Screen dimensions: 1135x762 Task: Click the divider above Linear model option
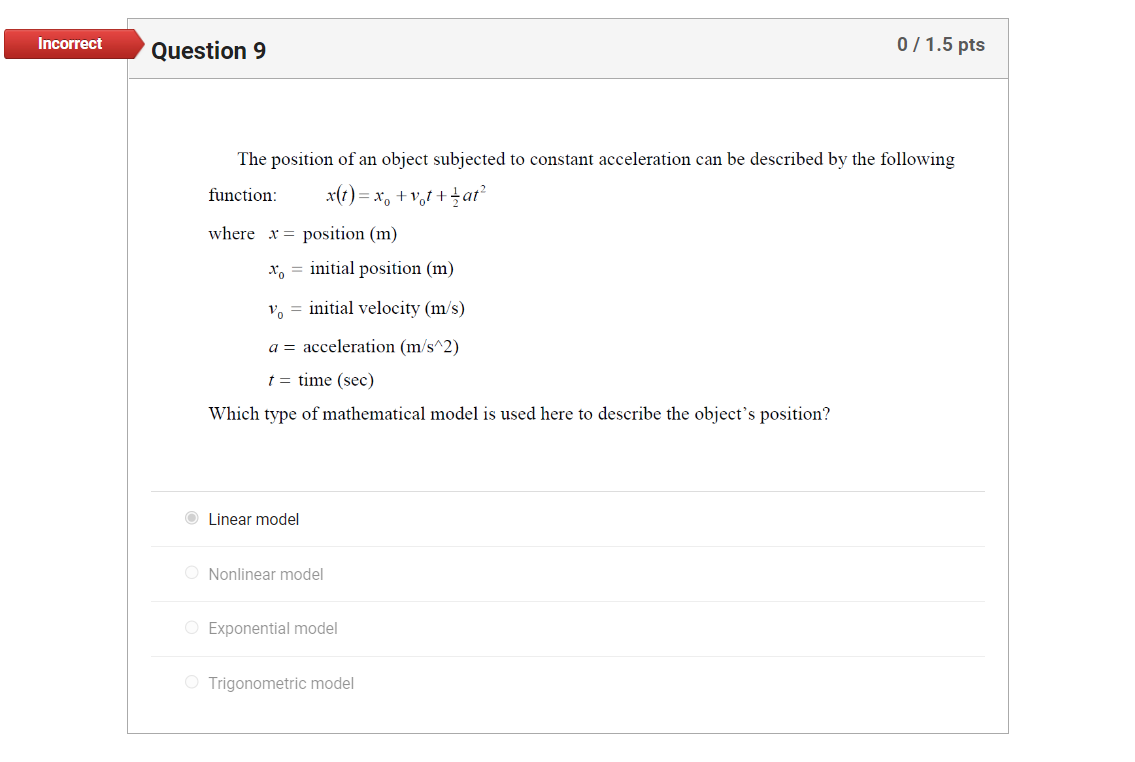568,491
